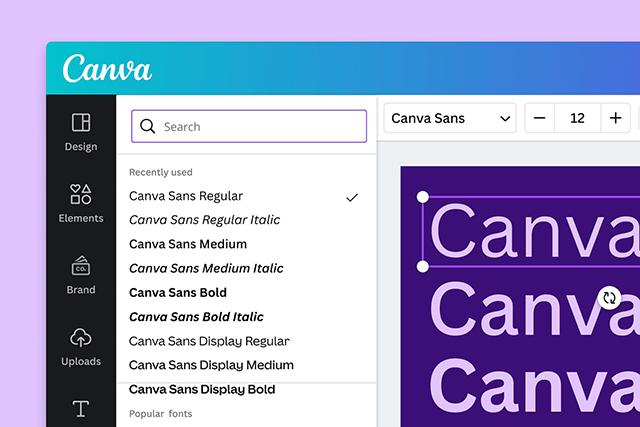This screenshot has height=427, width=640.
Task: Click the magnifier icon in Search
Action: (147, 127)
